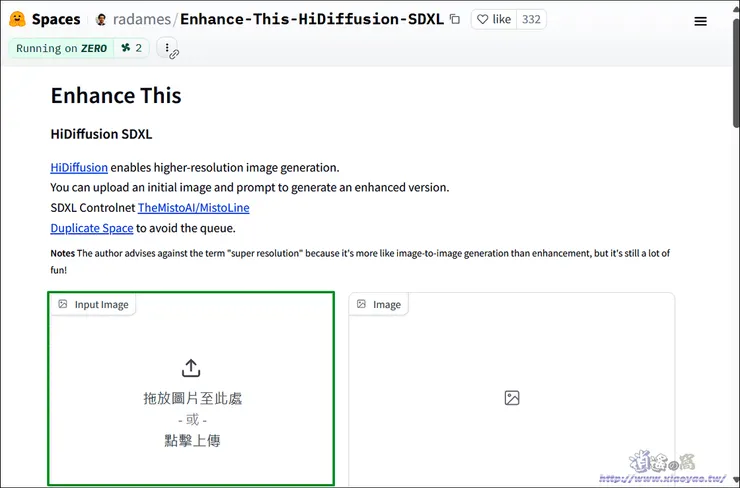Click the Image output label tag
Screen dimensions: 740x488
pyautogui.click(x=379, y=304)
